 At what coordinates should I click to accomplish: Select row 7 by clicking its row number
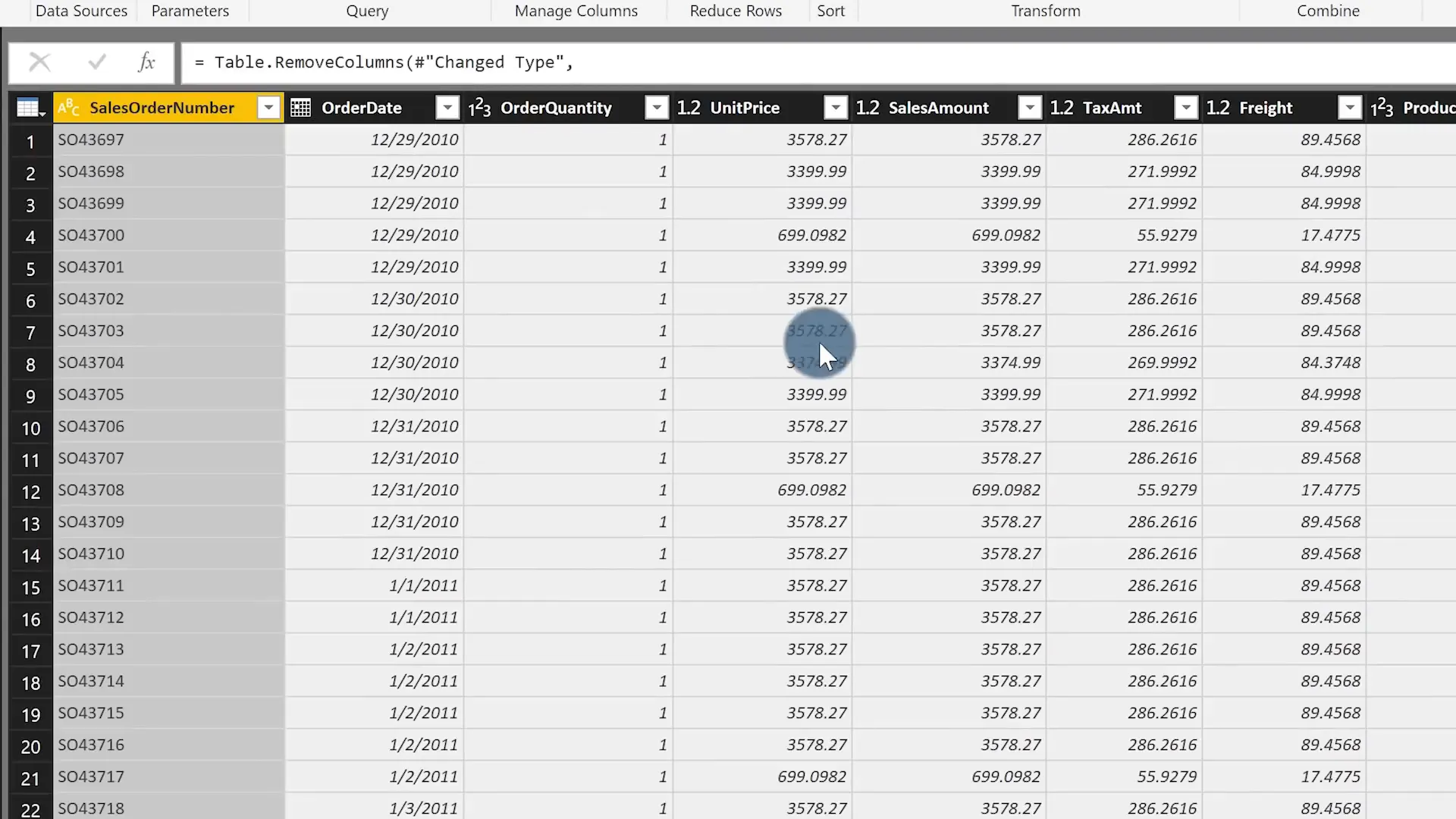point(30,332)
